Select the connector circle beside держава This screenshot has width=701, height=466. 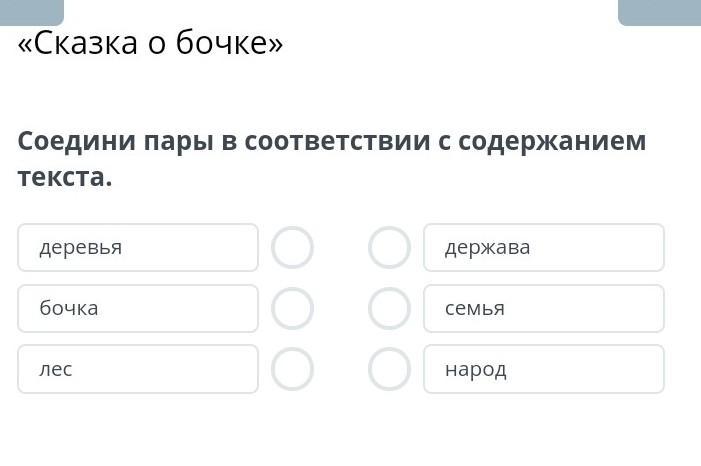[x=389, y=247]
